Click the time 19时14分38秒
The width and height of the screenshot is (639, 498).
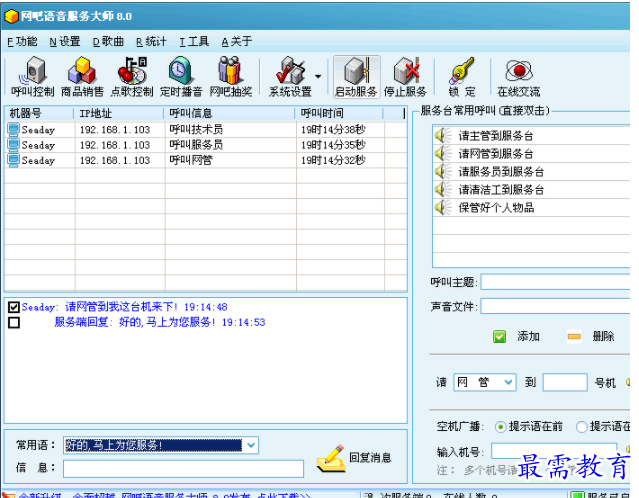click(x=333, y=130)
